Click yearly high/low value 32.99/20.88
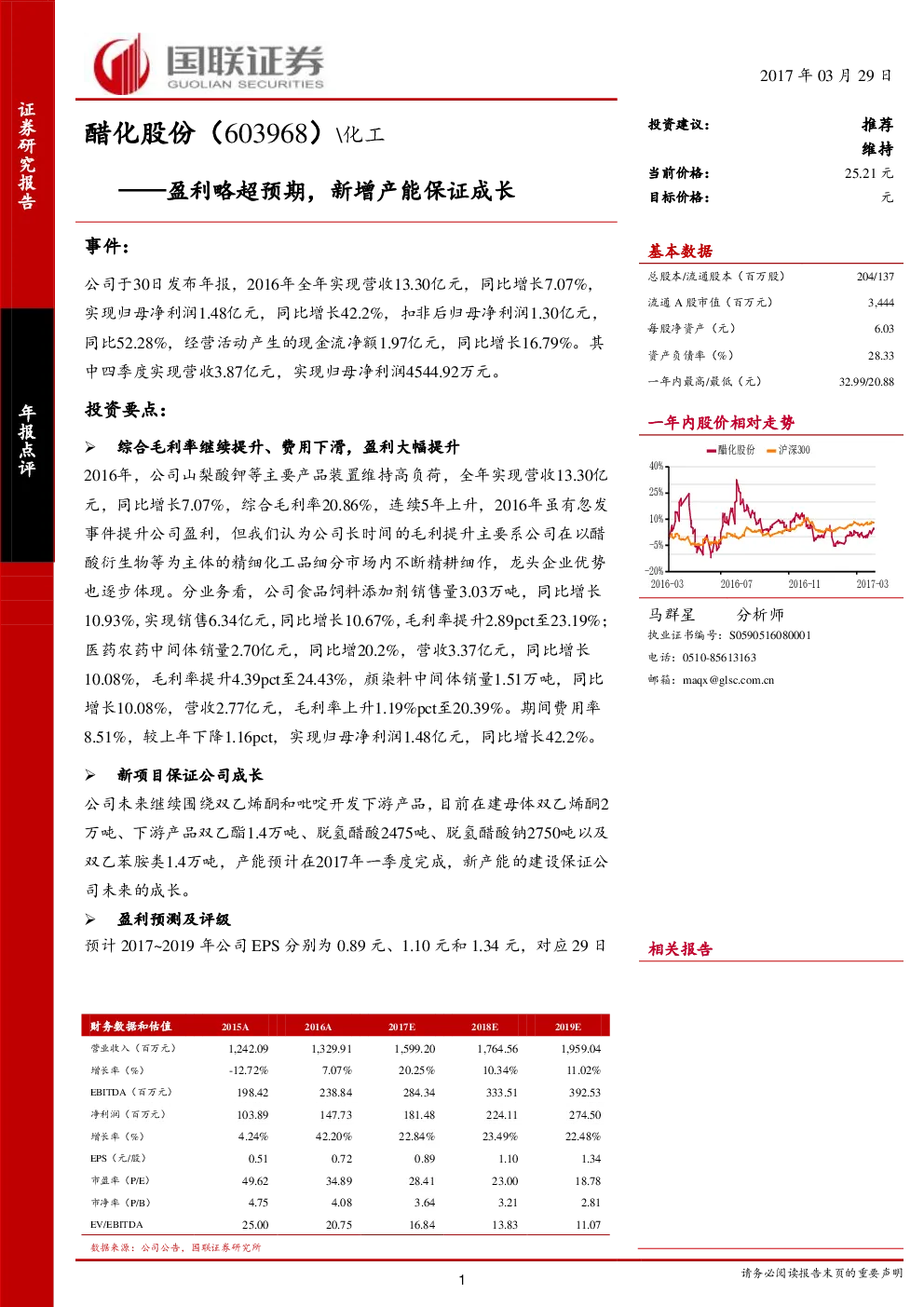 866,382
